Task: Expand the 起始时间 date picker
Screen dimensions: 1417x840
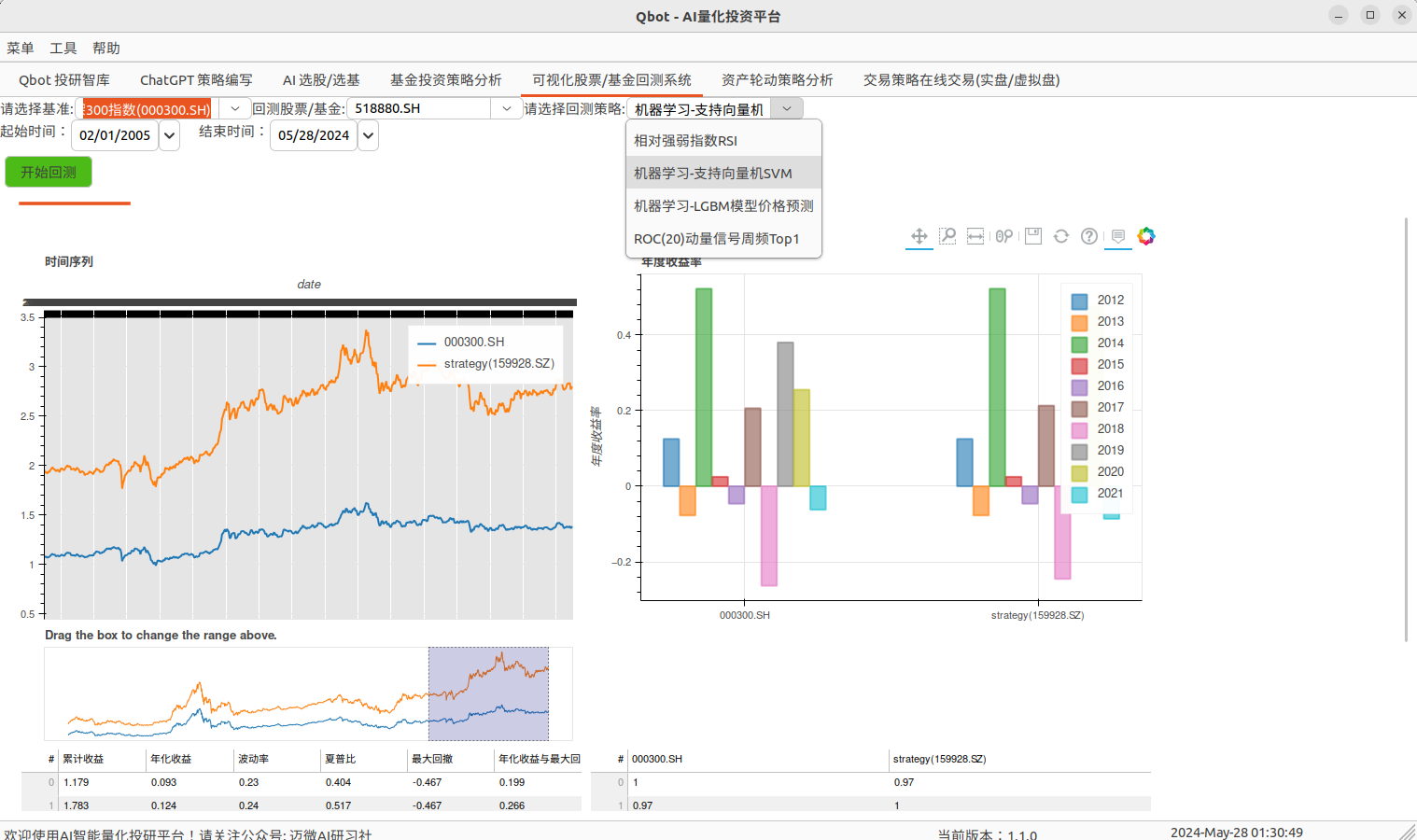Action: pos(169,135)
